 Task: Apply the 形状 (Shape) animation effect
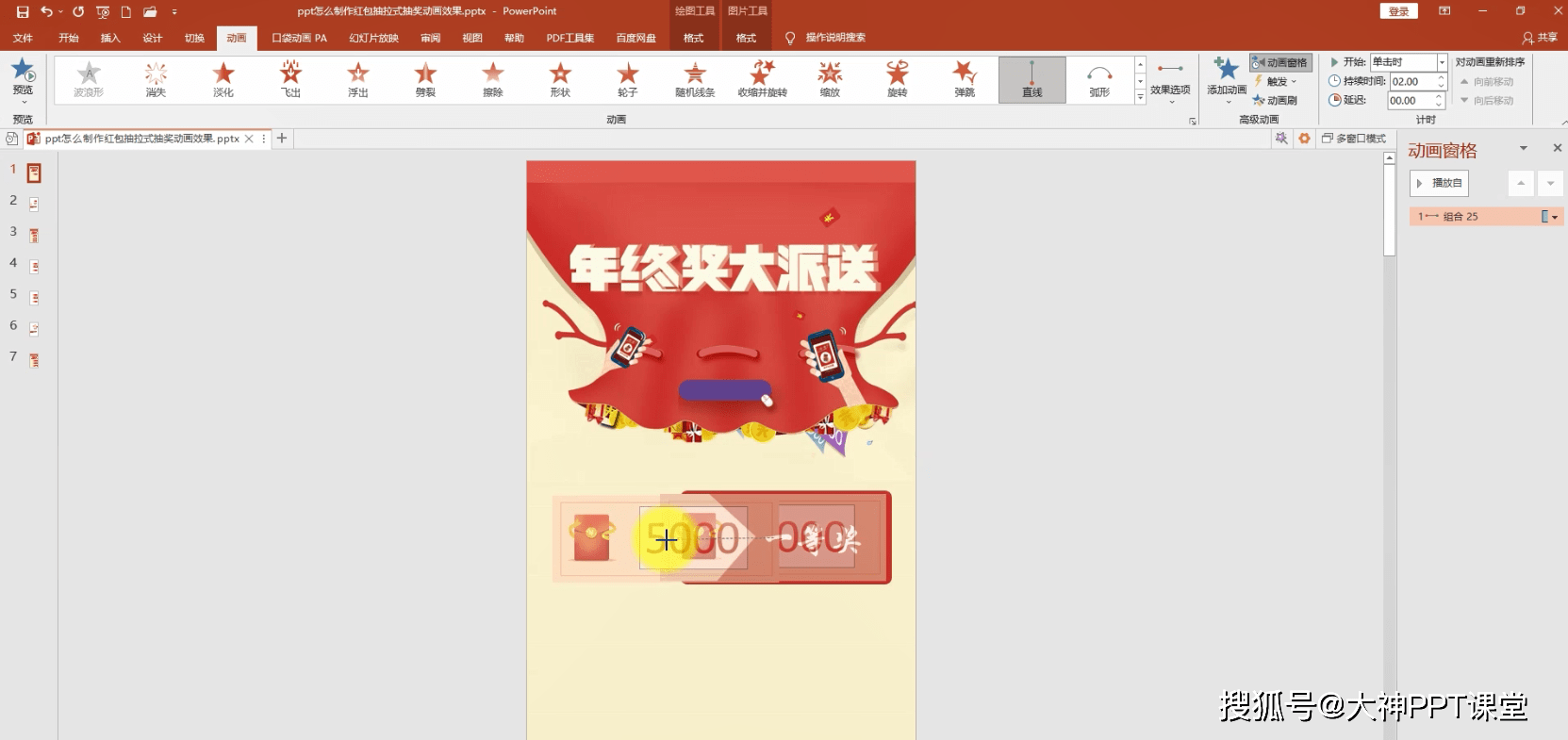point(561,79)
